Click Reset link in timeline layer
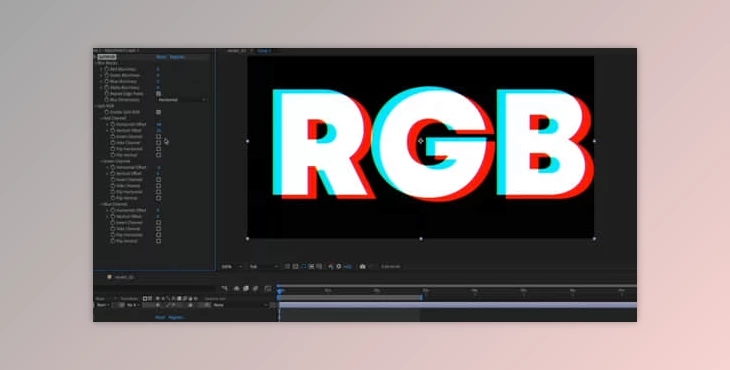Screen dimensions: 730x370 pos(160,317)
